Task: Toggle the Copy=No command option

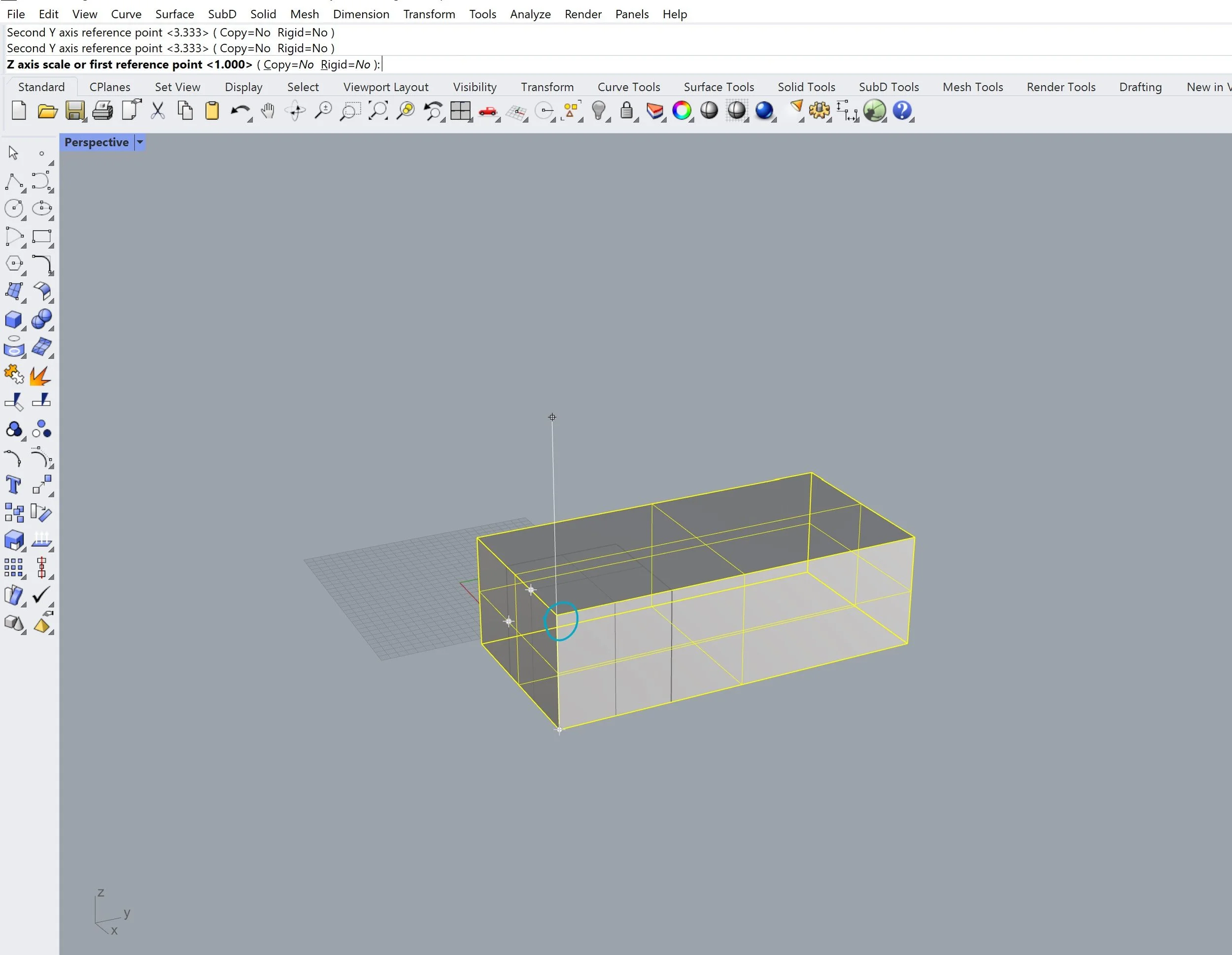Action: (x=288, y=65)
